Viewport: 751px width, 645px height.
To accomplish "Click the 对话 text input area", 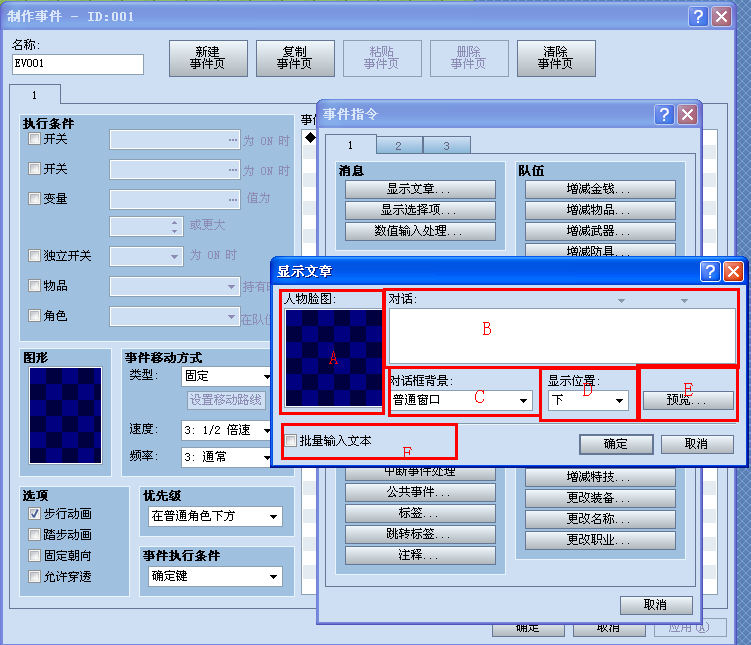I will pos(562,336).
